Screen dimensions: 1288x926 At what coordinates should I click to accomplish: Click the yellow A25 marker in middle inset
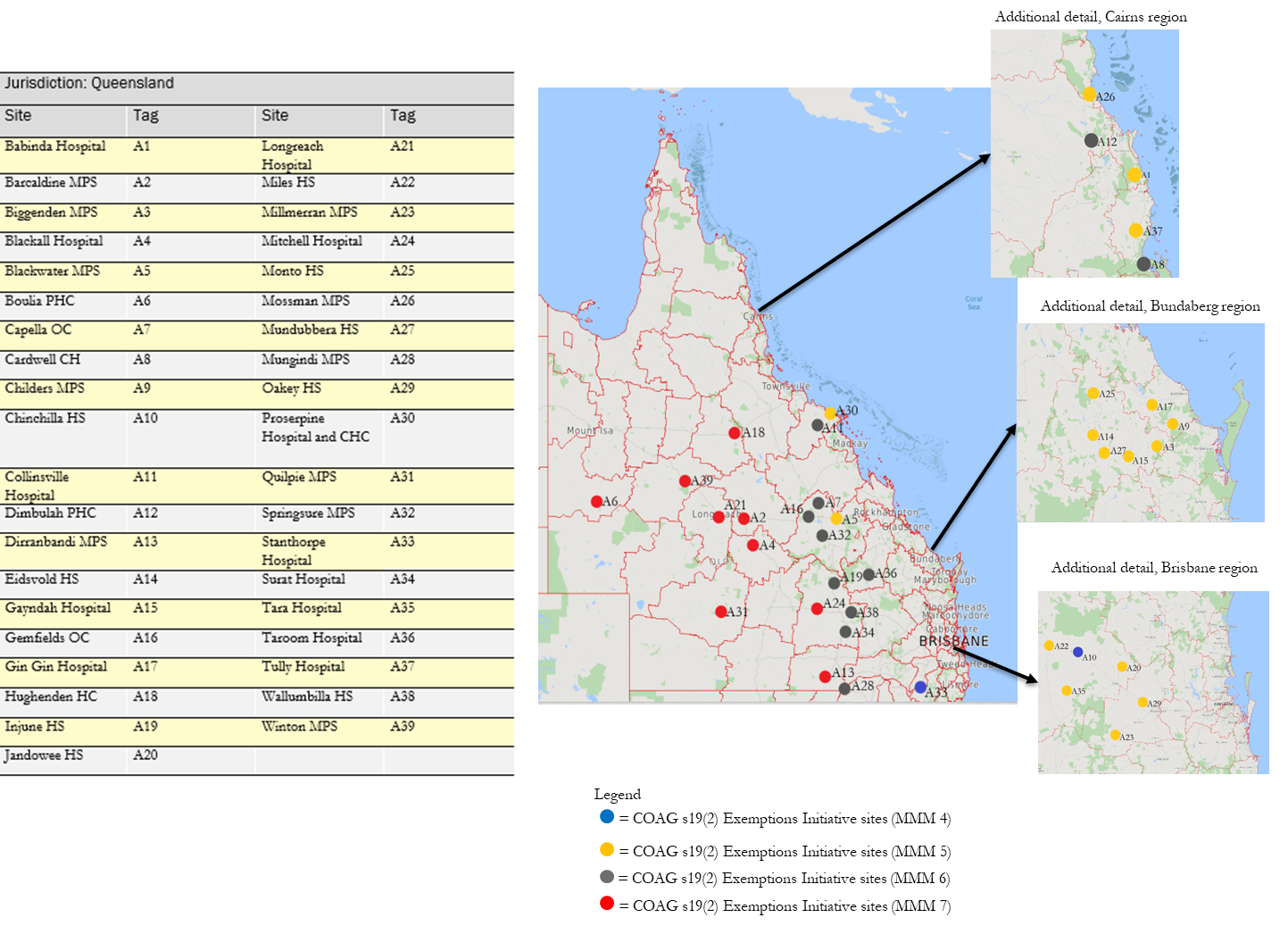[1093, 393]
